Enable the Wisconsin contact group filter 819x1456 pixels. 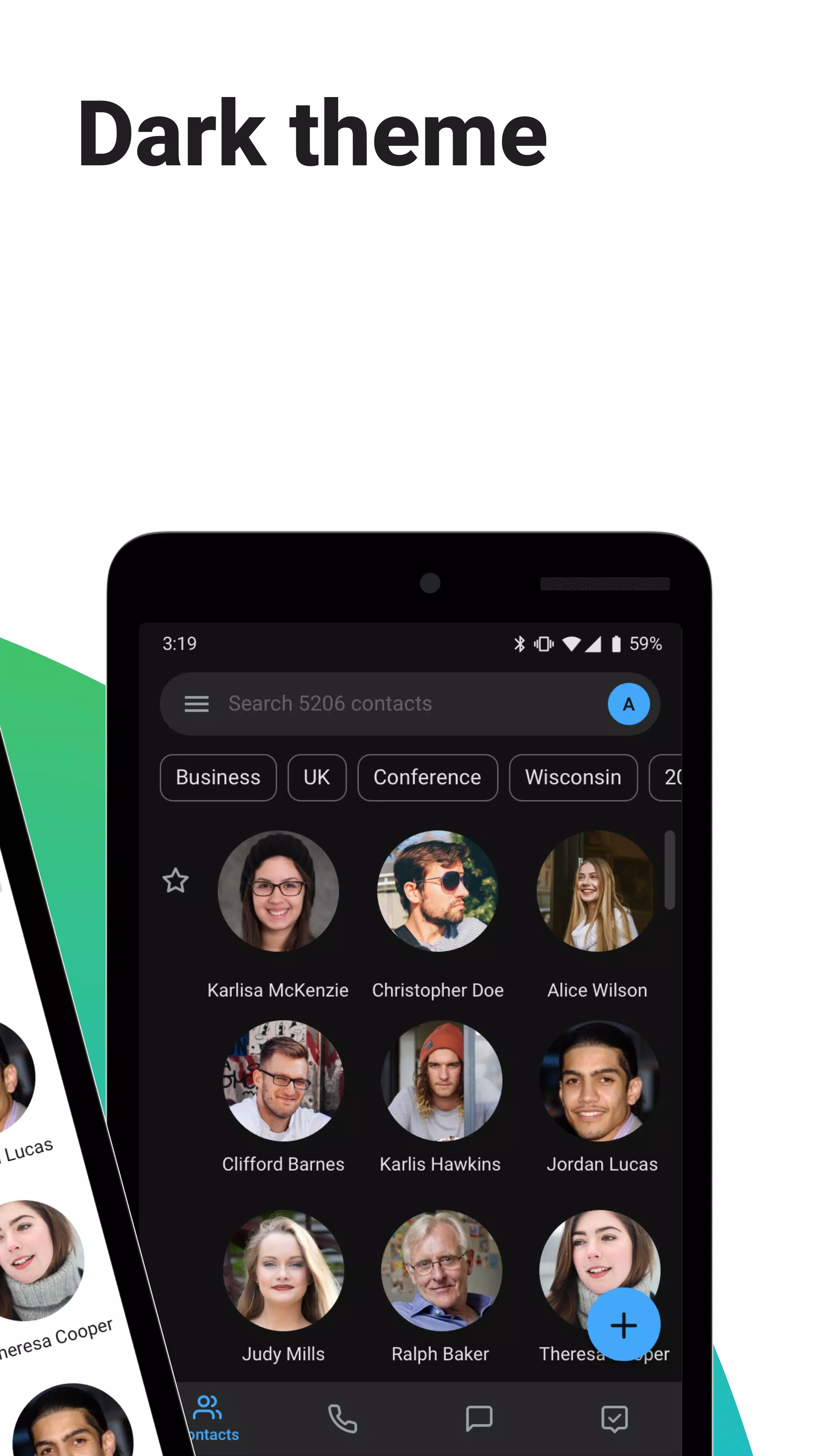coord(572,777)
